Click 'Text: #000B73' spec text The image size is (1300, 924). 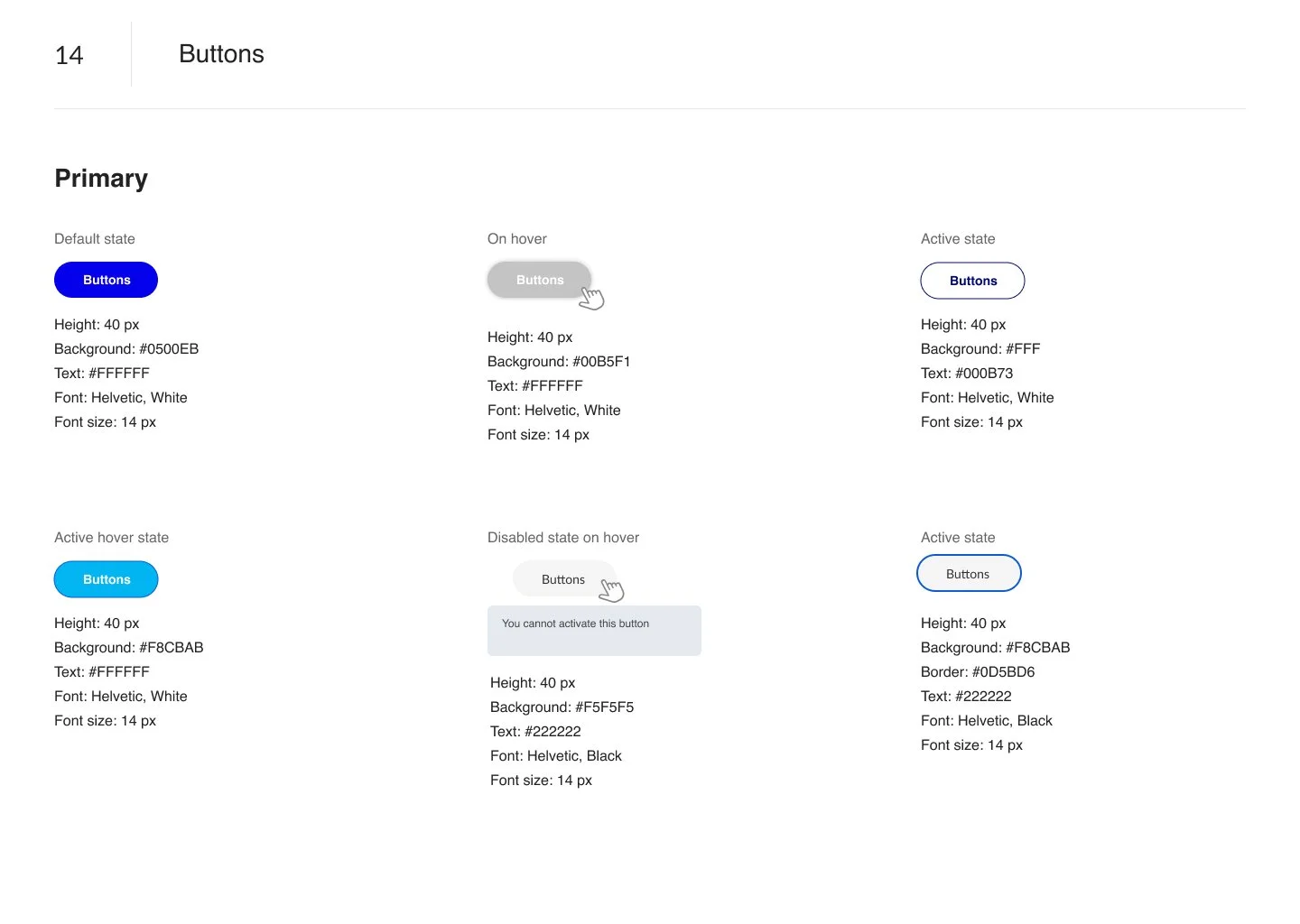[967, 374]
